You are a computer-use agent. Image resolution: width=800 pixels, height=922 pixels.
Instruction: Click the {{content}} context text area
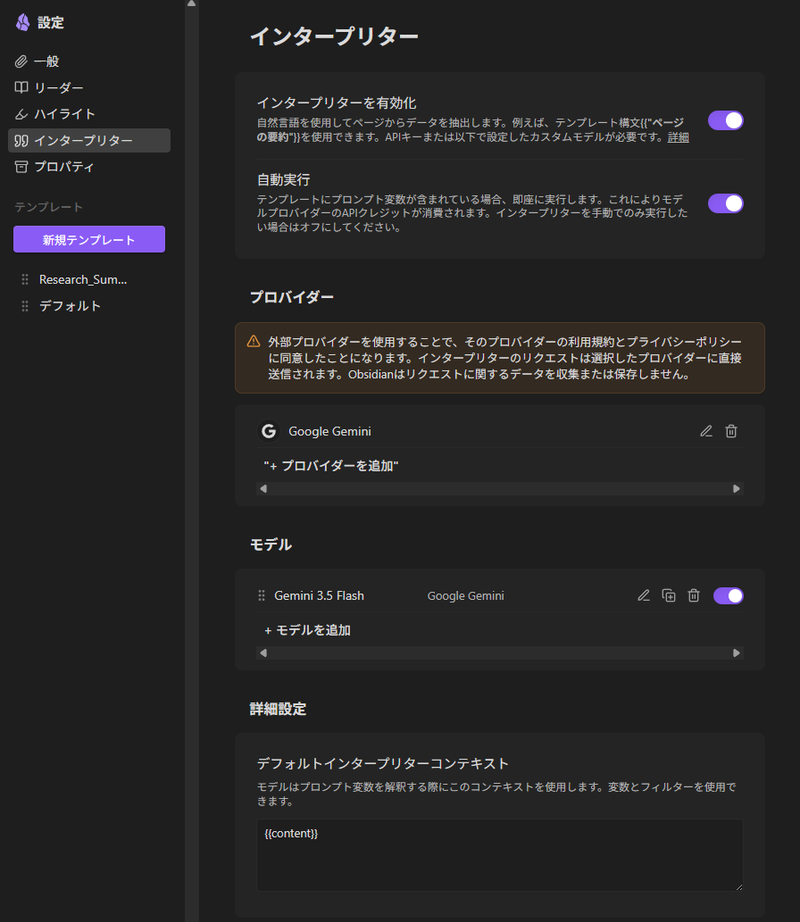(500, 855)
